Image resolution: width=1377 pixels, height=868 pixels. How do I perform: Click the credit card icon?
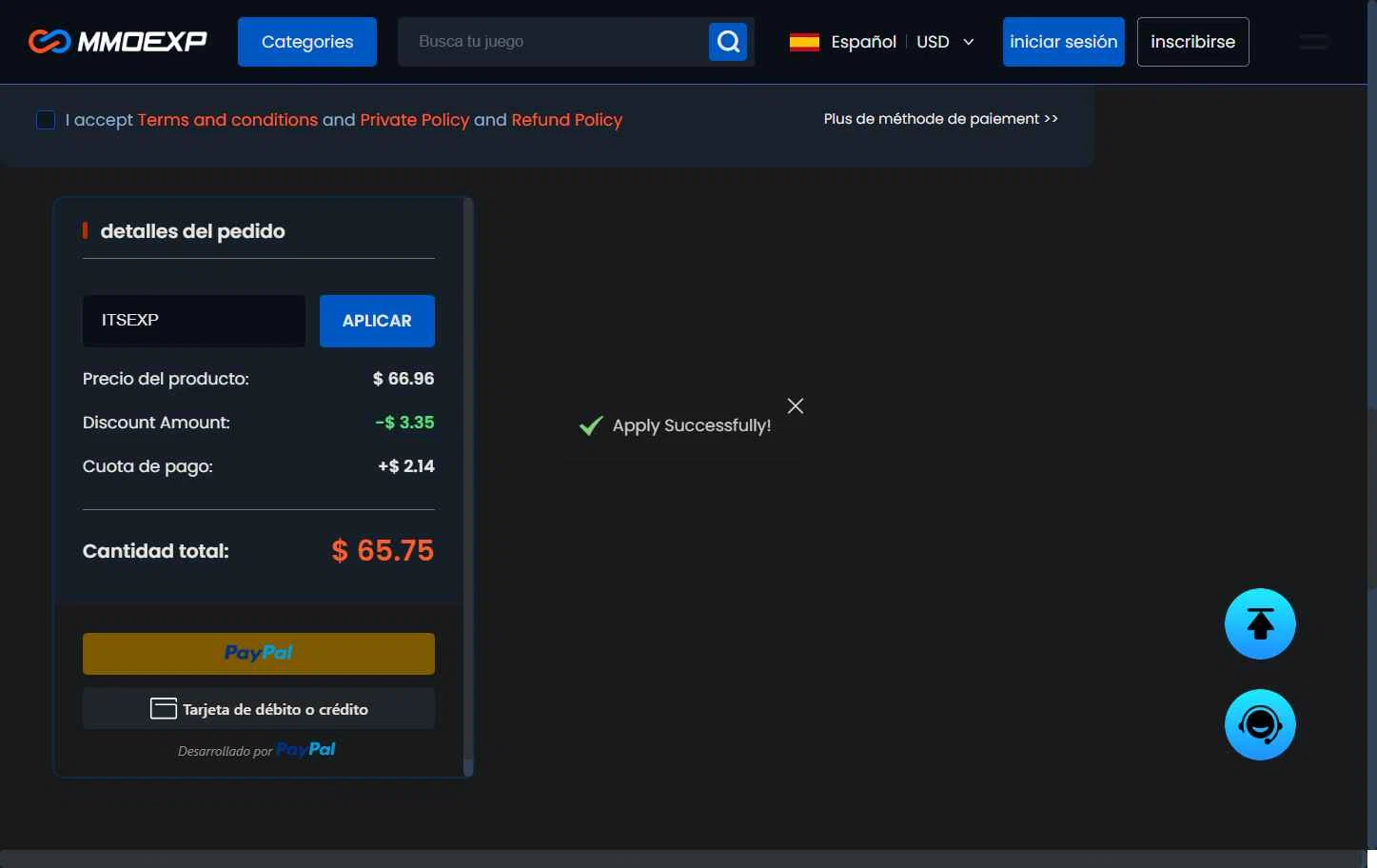(164, 708)
